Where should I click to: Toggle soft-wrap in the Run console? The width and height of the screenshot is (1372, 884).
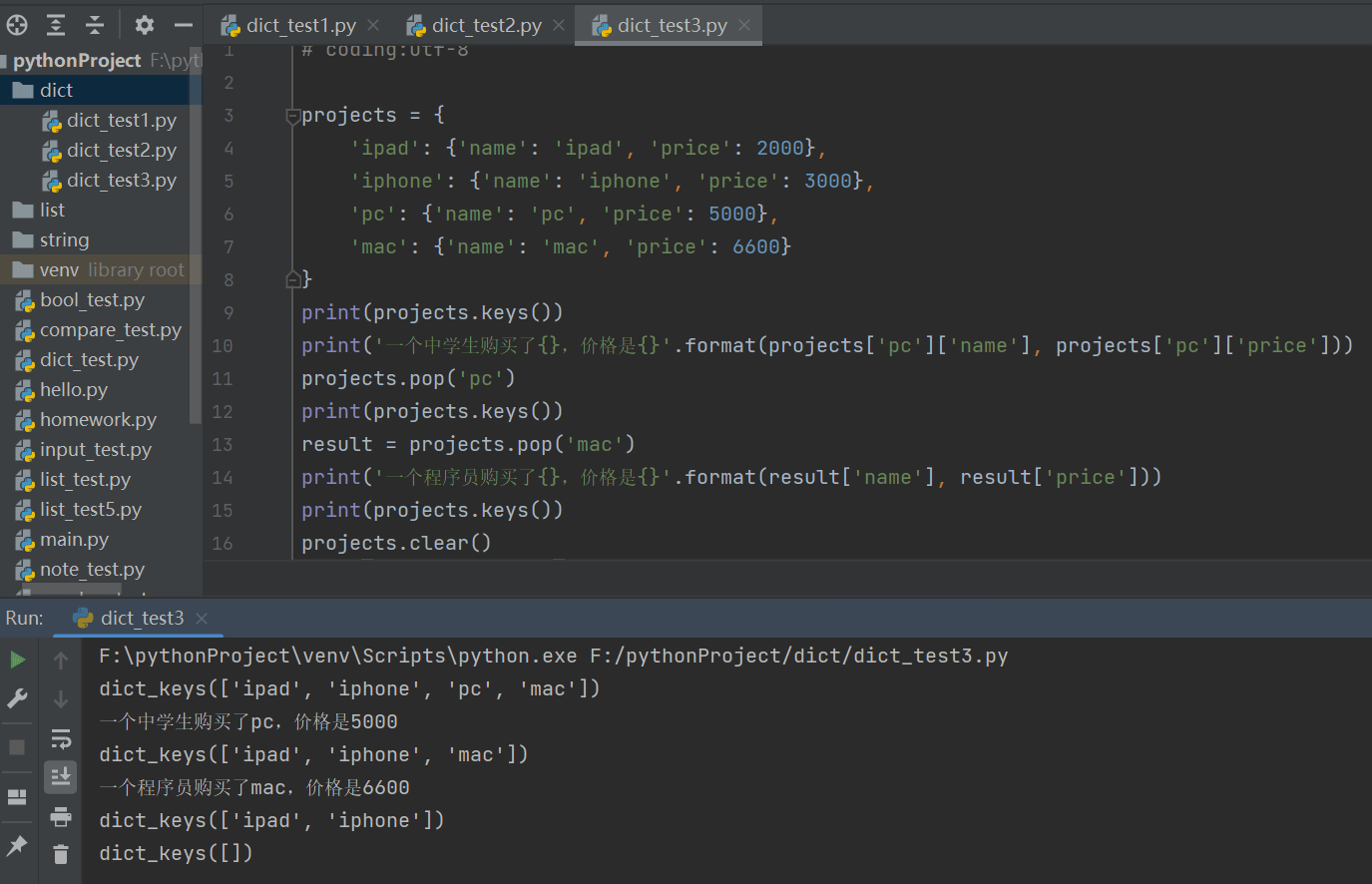click(61, 738)
